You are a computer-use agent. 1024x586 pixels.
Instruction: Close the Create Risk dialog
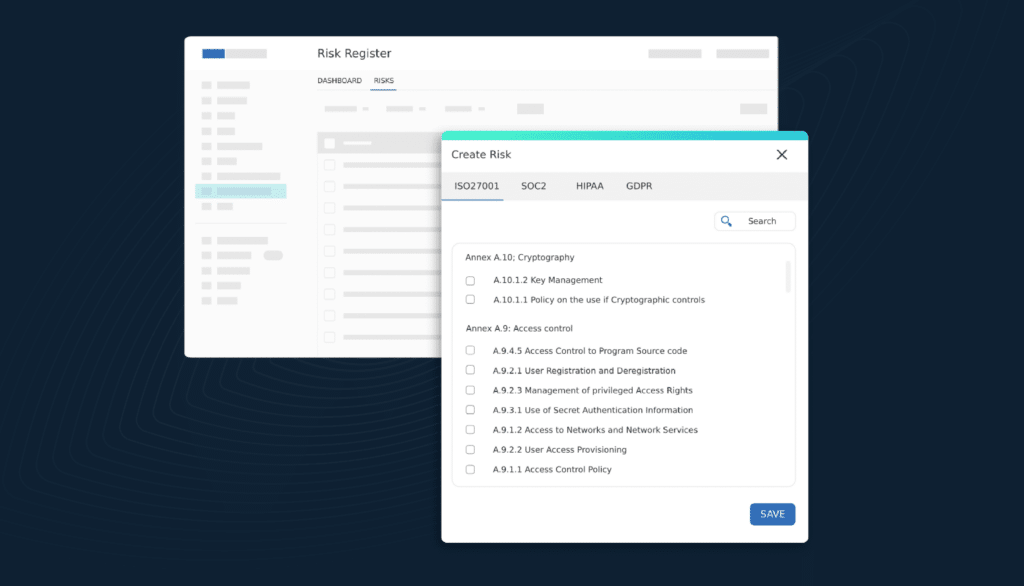point(782,155)
